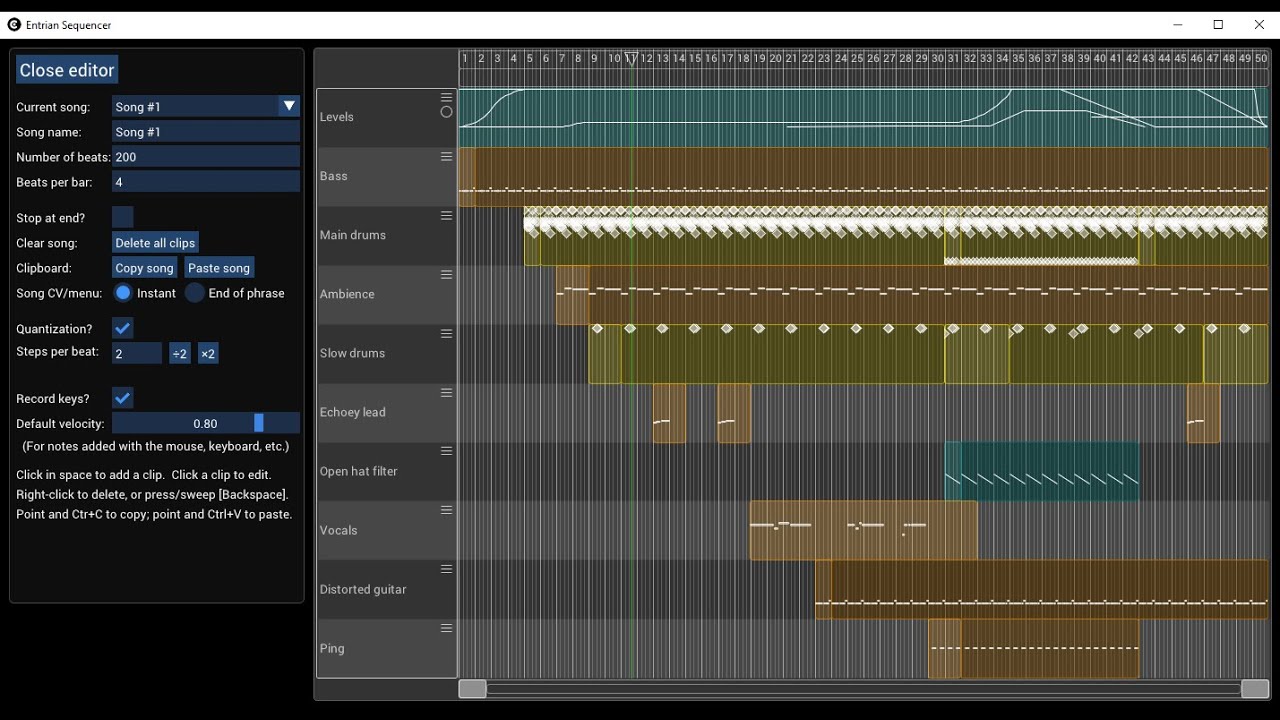The width and height of the screenshot is (1280, 720).
Task: Uncheck the Record keys checkbox
Action: (123, 398)
